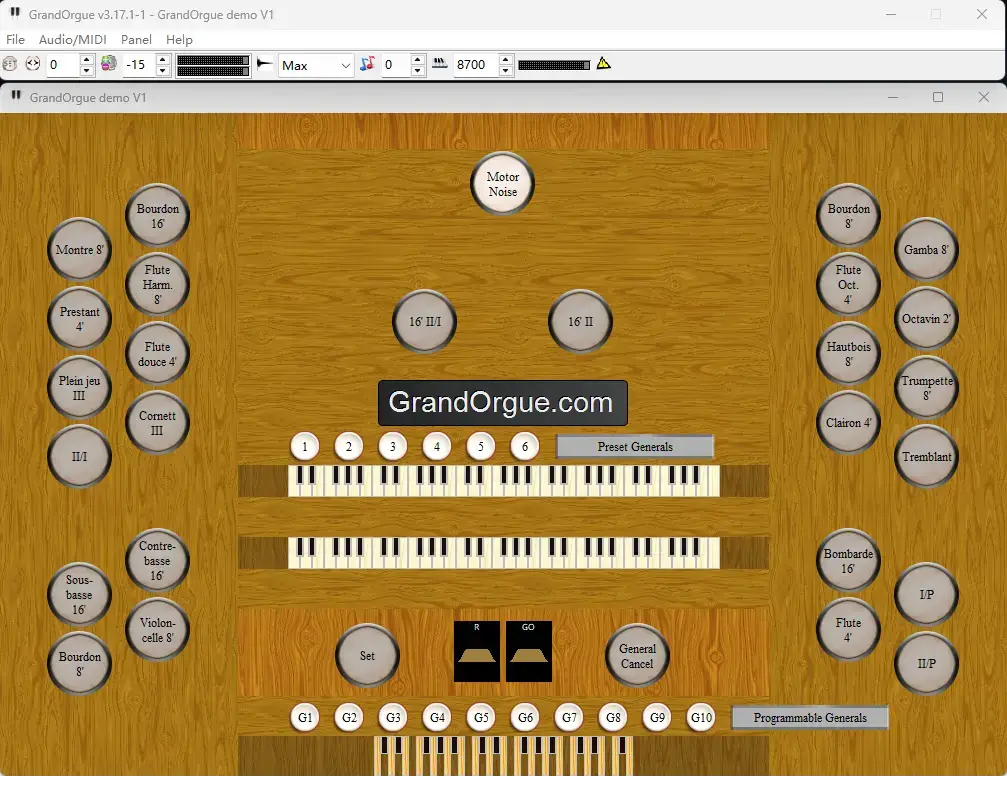Open the Panel menu
The height and width of the screenshot is (806, 1007).
136,39
